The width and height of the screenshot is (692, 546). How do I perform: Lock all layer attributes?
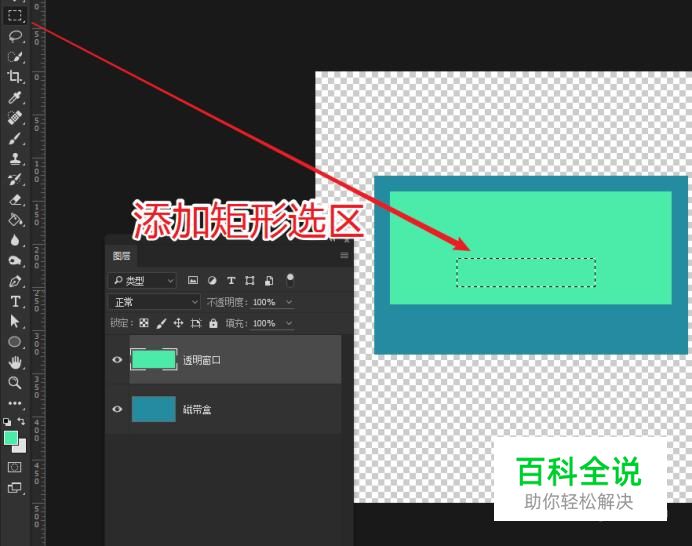point(213,323)
